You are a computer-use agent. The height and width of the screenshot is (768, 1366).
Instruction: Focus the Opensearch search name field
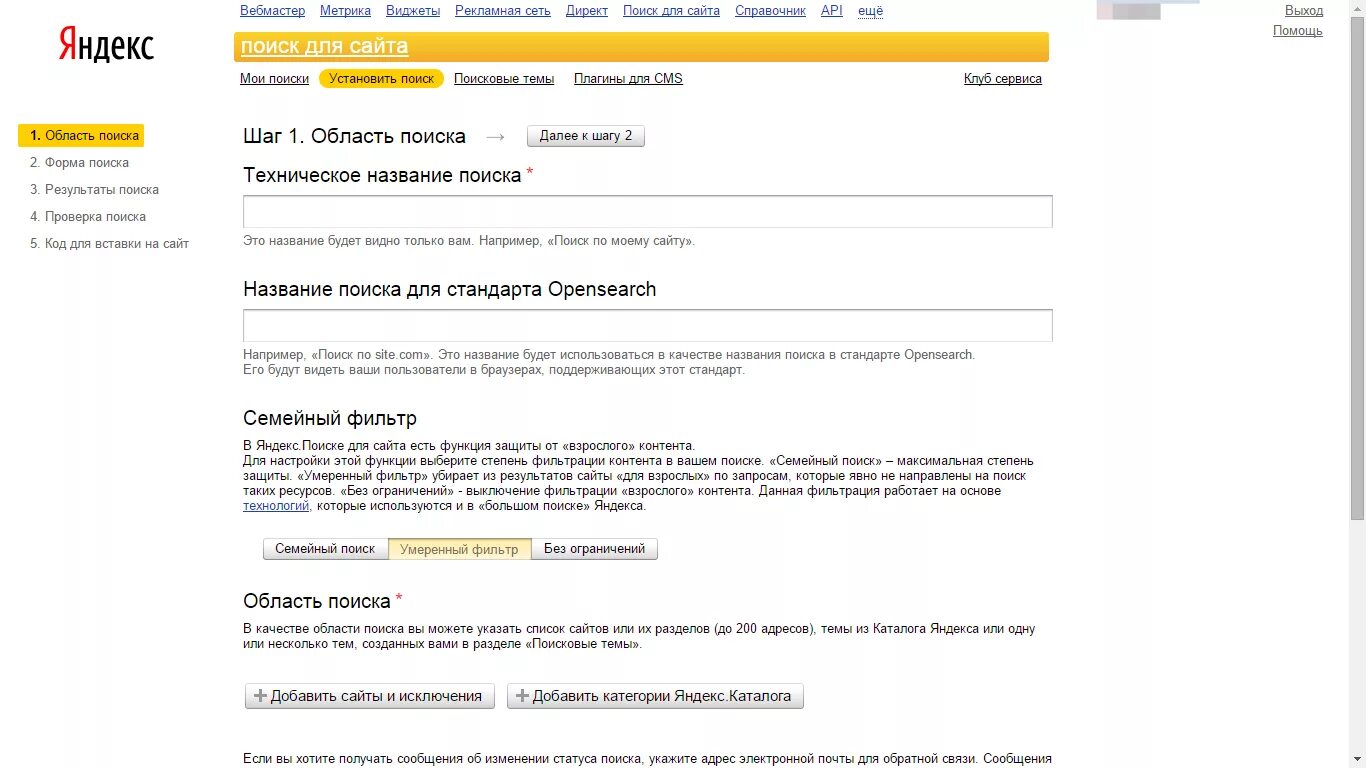(648, 326)
